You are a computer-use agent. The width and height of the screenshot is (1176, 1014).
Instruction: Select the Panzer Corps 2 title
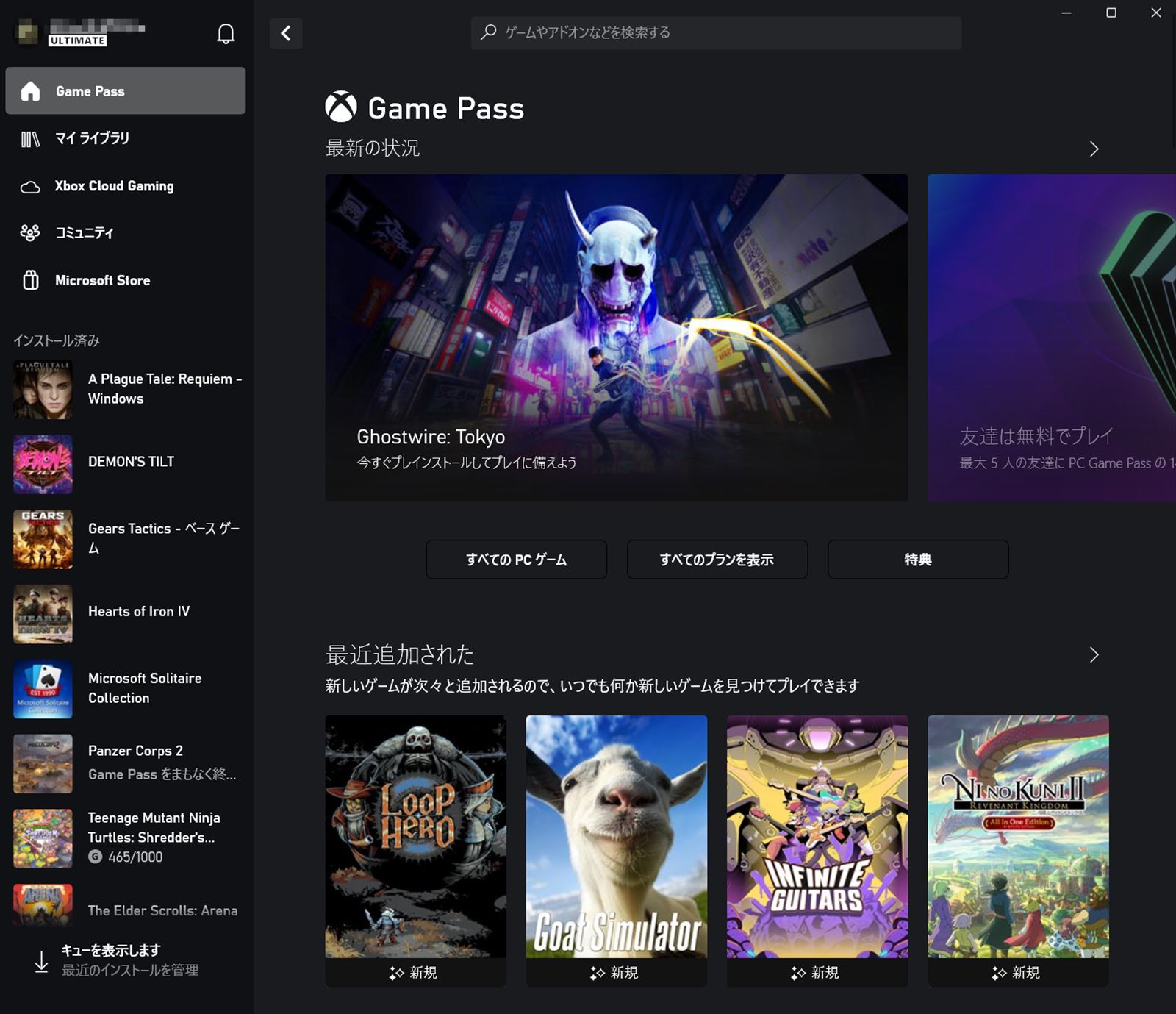coord(135,751)
